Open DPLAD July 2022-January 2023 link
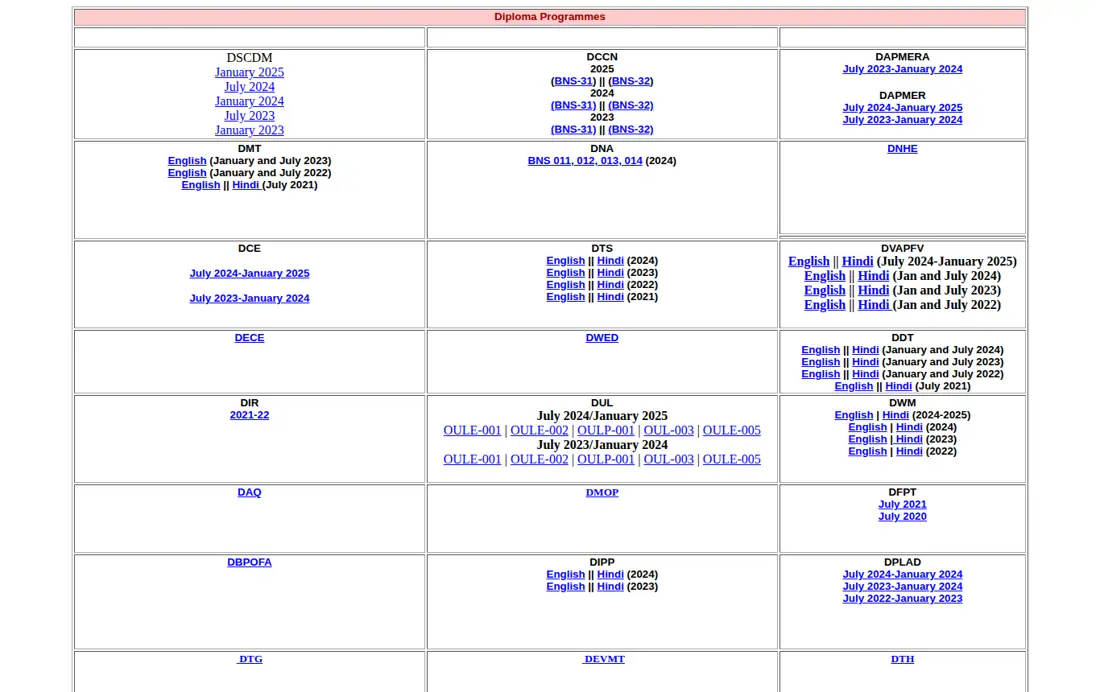This screenshot has width=1100, height=692. 902,599
